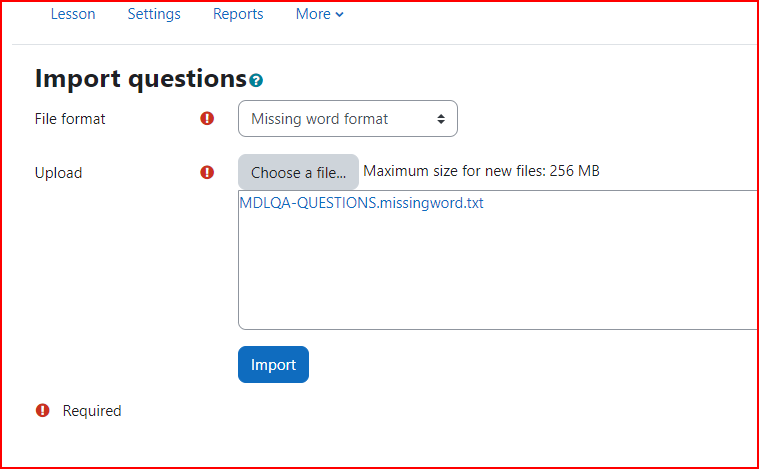The width and height of the screenshot is (759, 469).
Task: Click the blue Import button
Action: [x=273, y=364]
